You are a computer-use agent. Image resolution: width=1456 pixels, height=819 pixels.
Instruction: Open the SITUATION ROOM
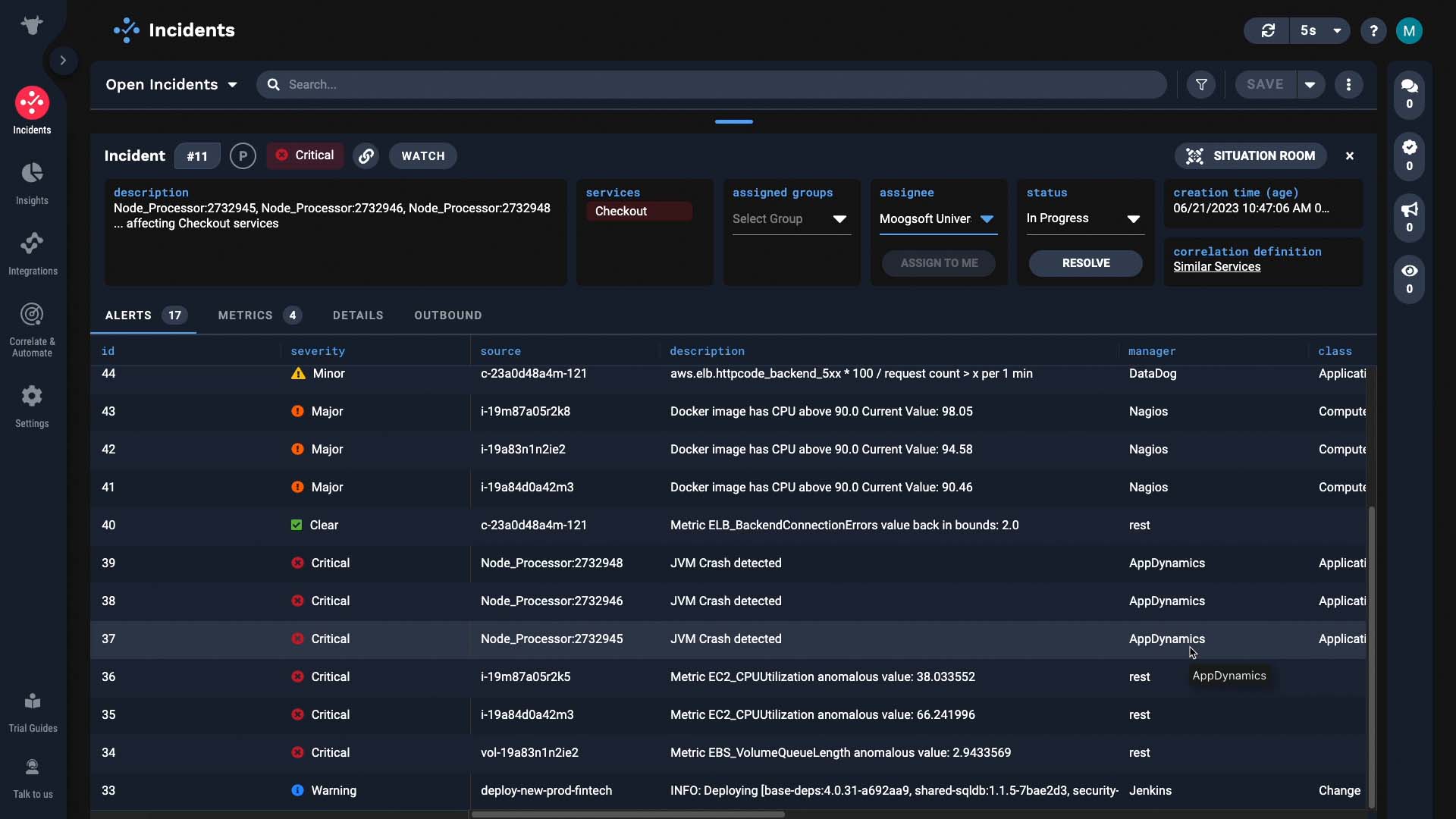click(x=1250, y=155)
